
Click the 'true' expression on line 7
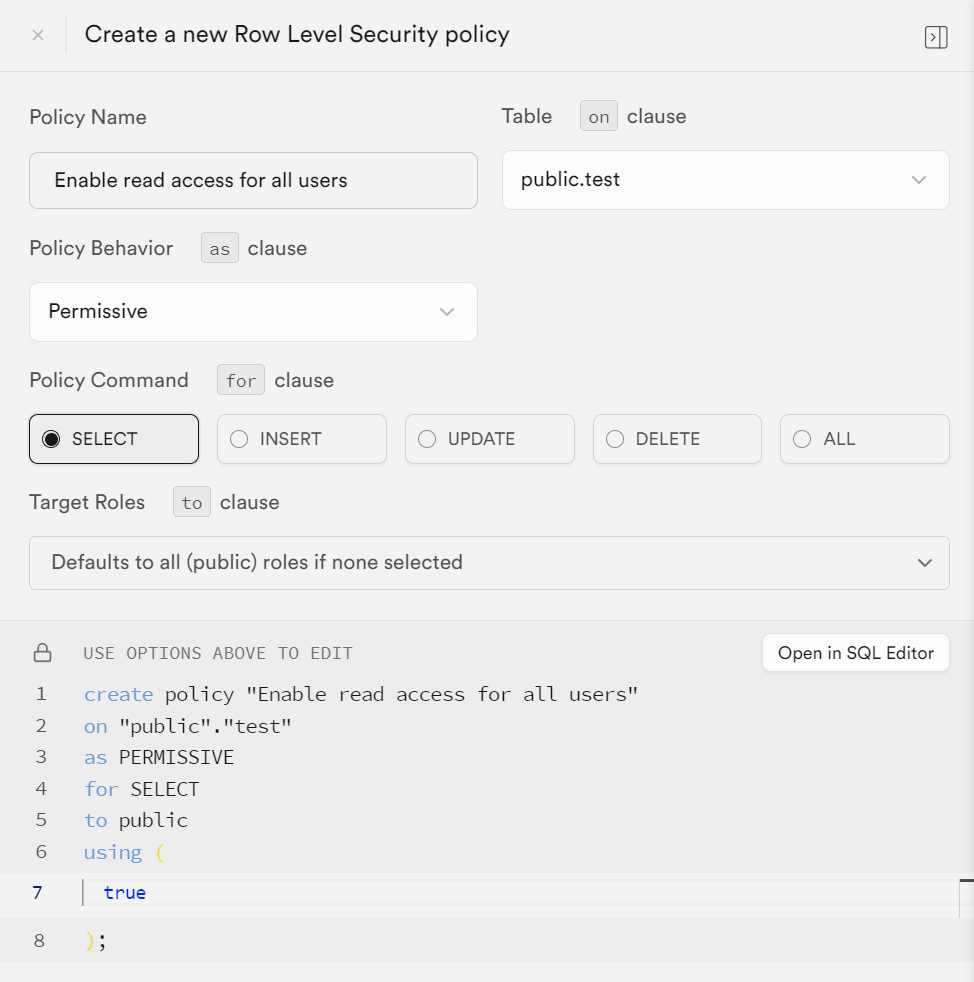click(125, 892)
